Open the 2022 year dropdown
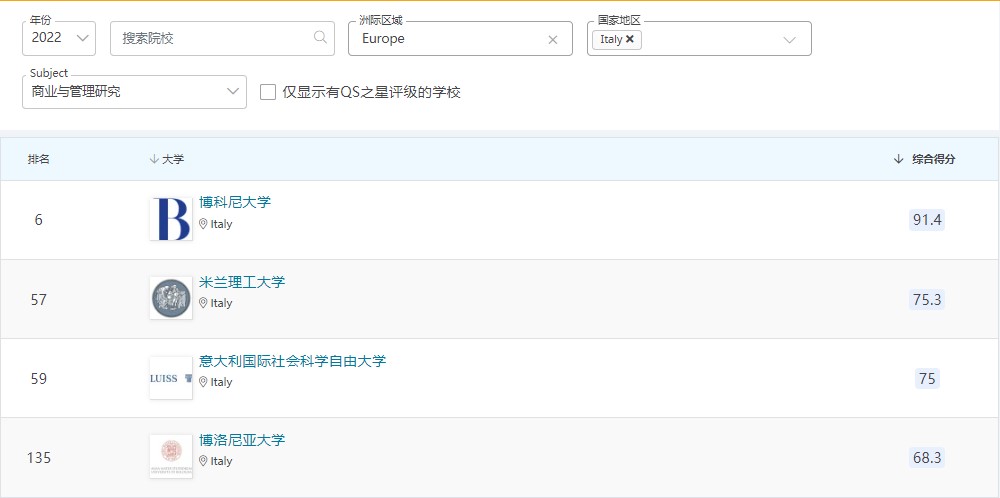Viewport: 1000px width, 498px height. tap(59, 38)
